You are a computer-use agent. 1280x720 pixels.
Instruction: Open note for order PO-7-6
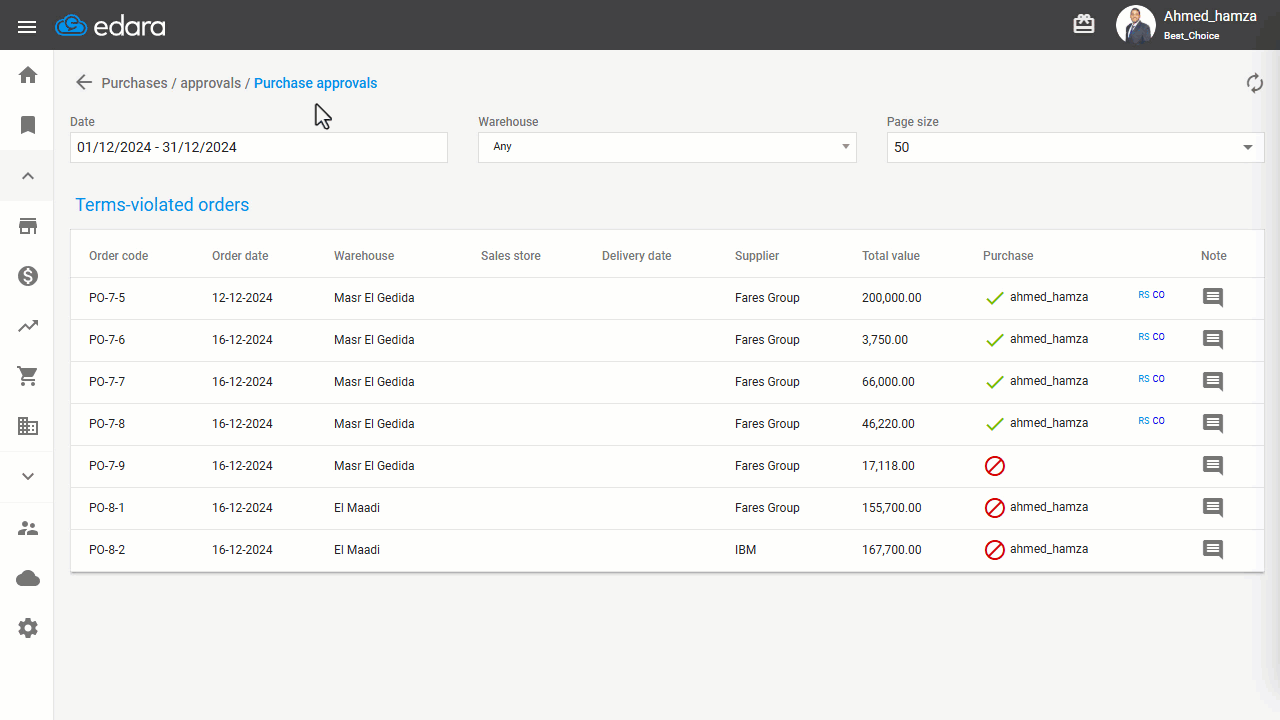(x=1213, y=339)
